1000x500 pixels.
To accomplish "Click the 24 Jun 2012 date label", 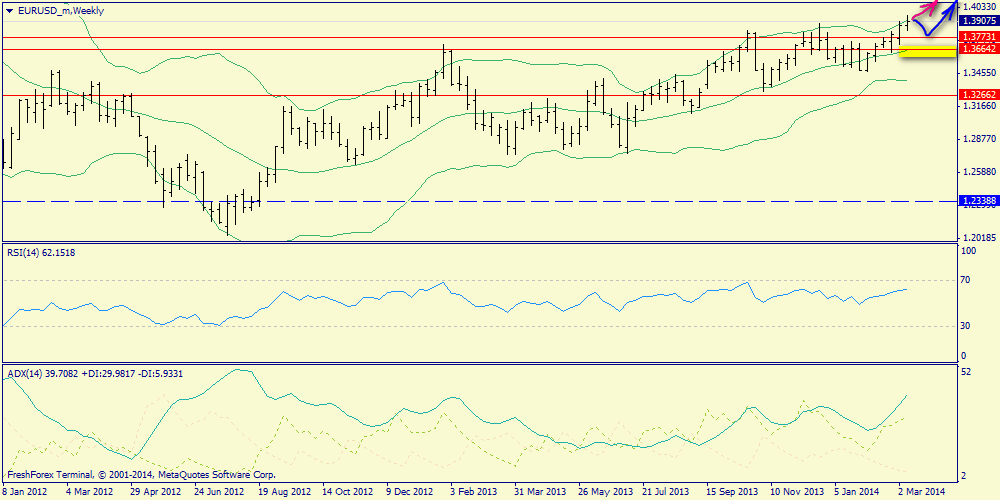I will pos(219,492).
